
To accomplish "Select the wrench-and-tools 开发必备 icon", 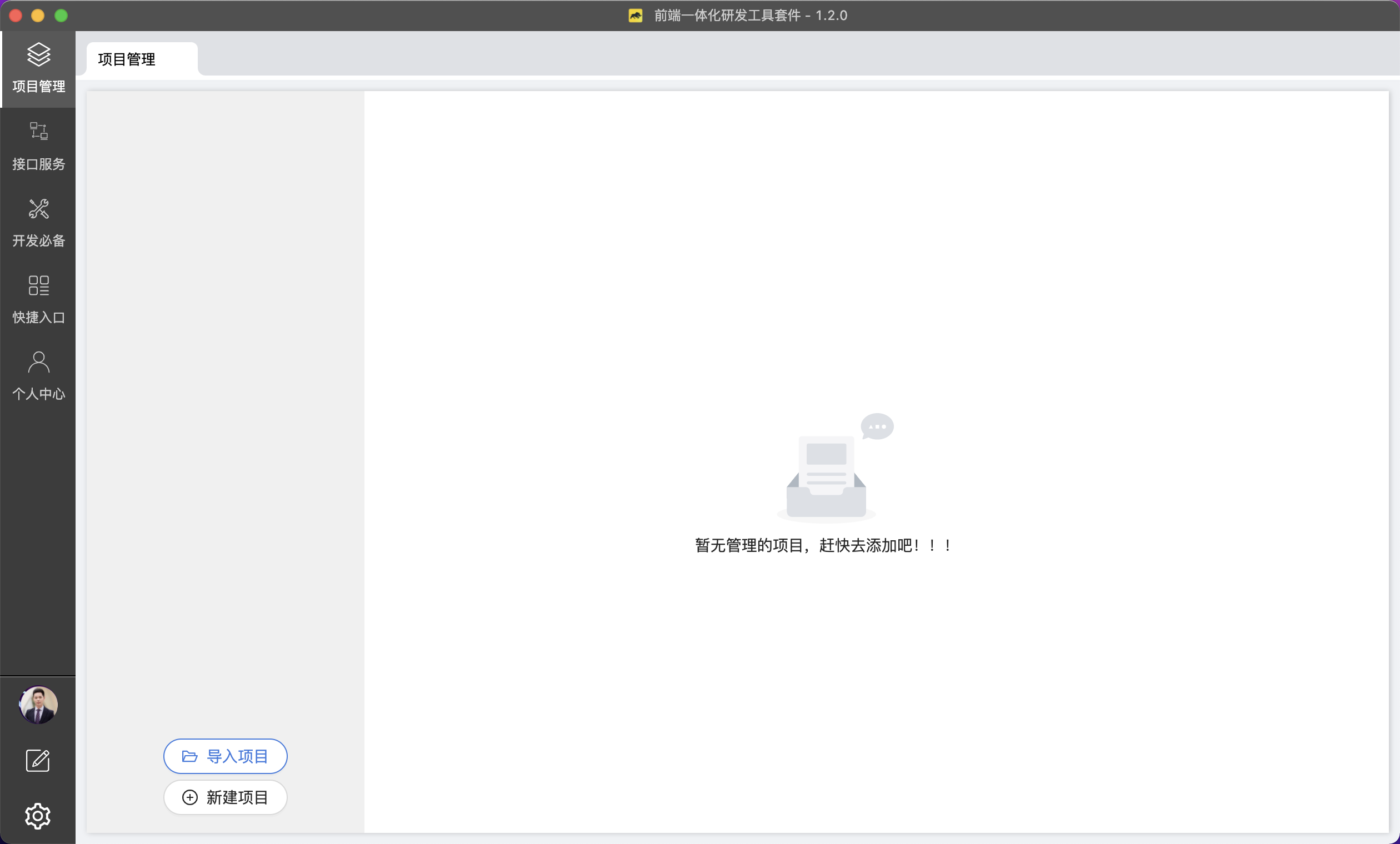I will [39, 208].
